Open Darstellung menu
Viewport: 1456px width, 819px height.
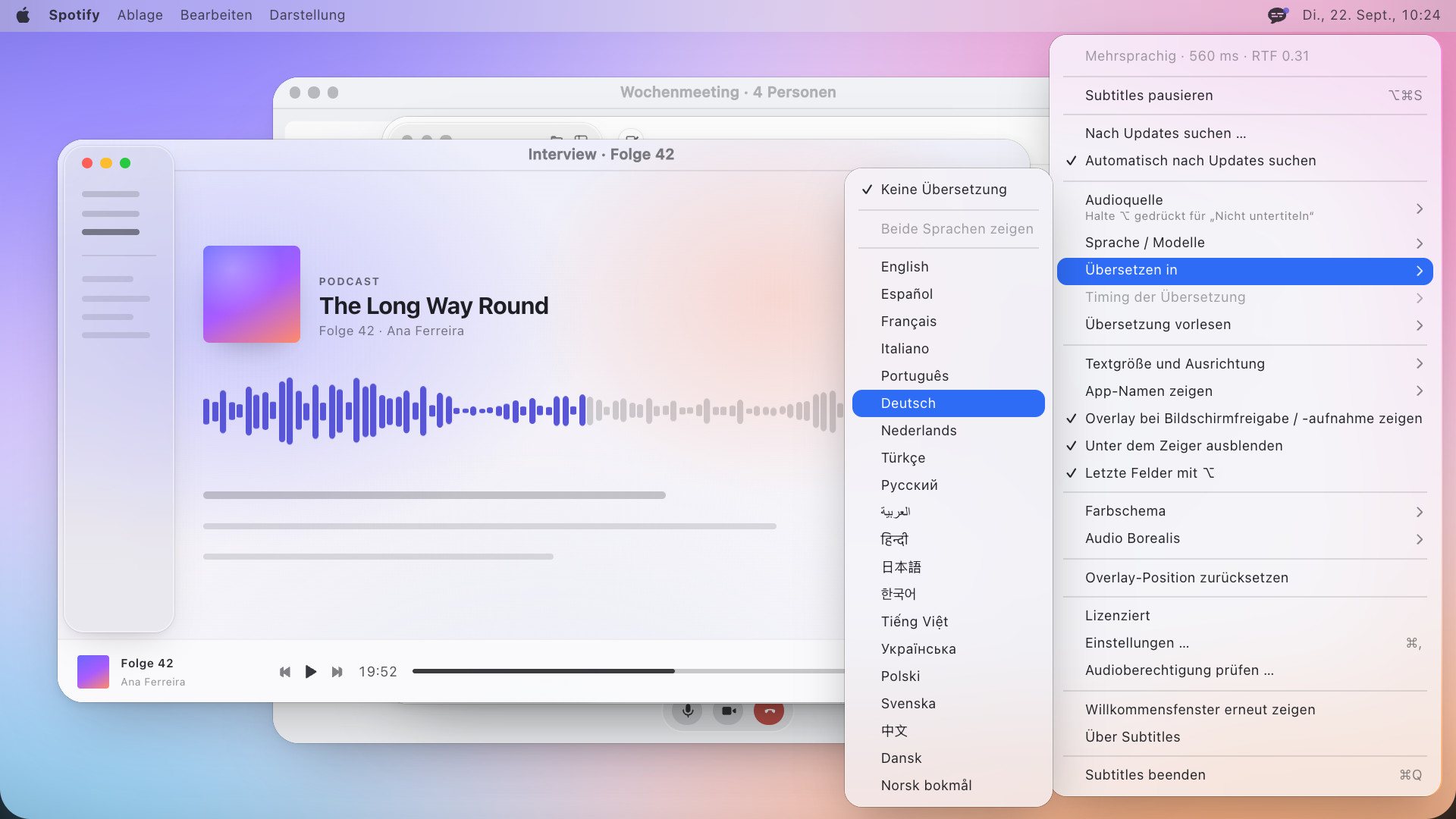(307, 15)
